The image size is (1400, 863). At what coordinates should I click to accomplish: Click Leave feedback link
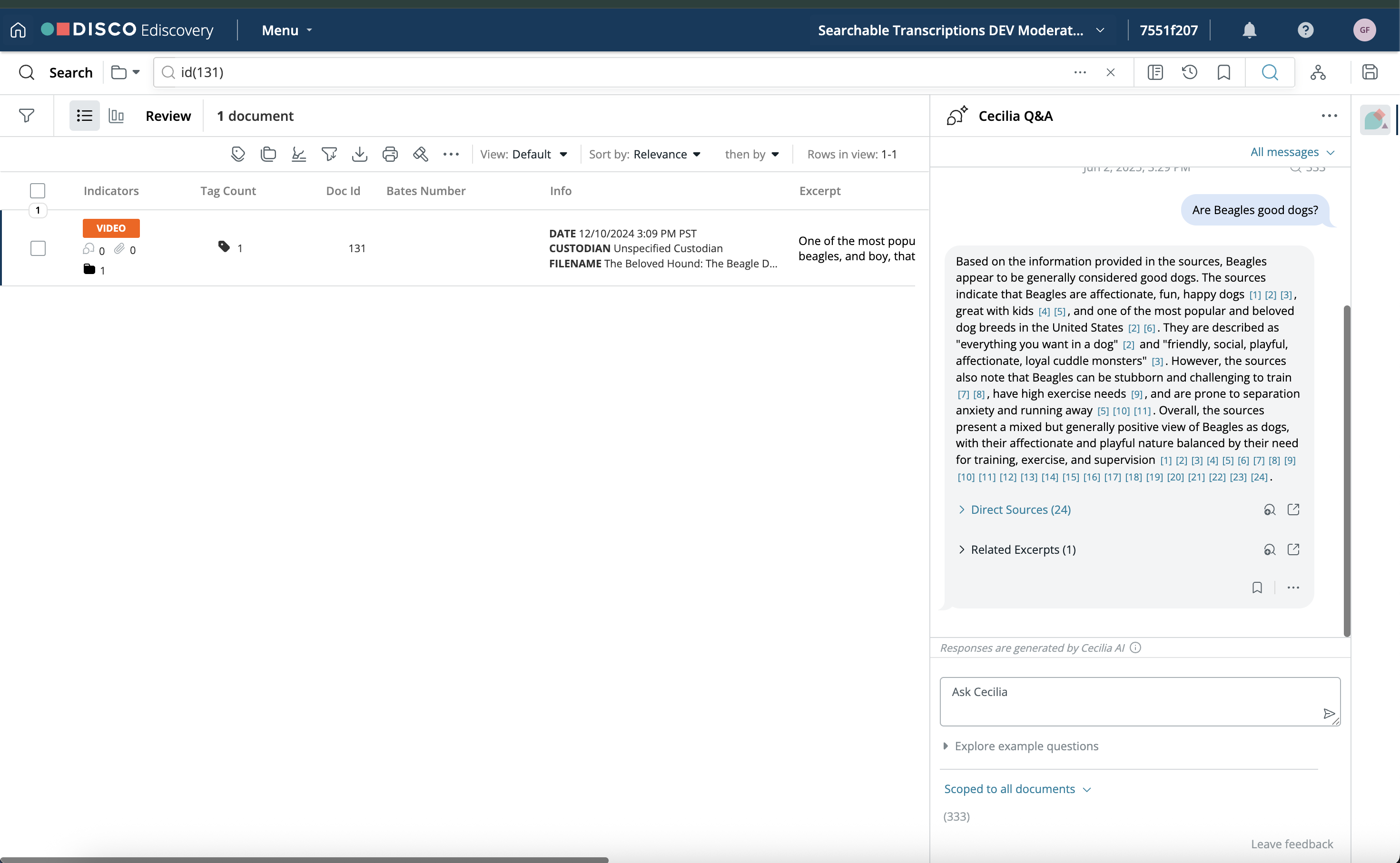coord(1292,843)
